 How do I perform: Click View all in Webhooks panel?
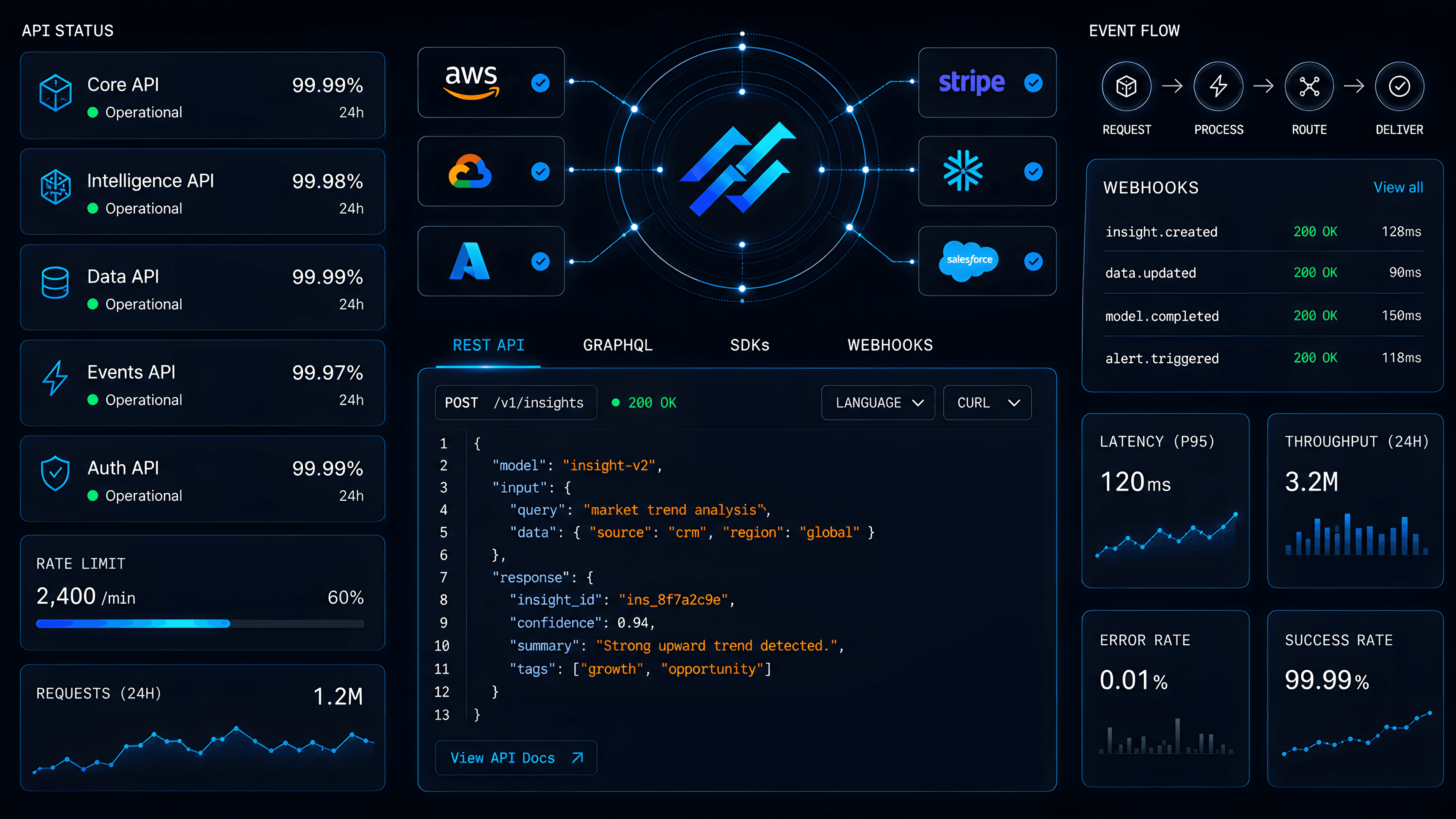1398,188
